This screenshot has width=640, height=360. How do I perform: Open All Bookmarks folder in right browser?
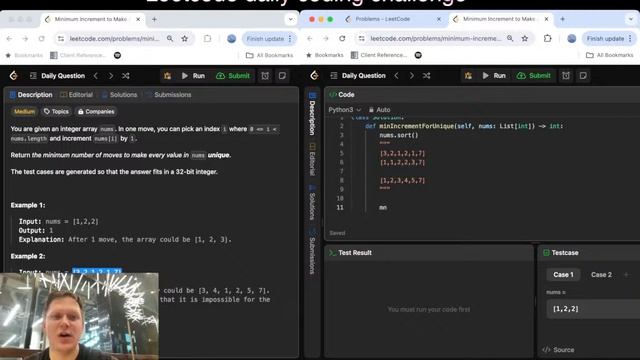(610, 55)
